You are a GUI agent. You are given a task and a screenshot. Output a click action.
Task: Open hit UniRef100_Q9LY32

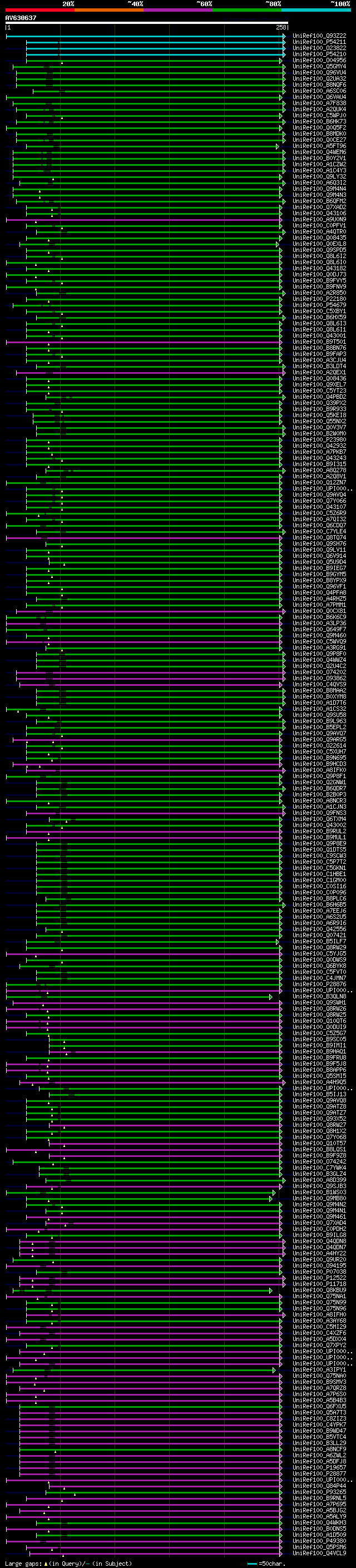(319, 176)
